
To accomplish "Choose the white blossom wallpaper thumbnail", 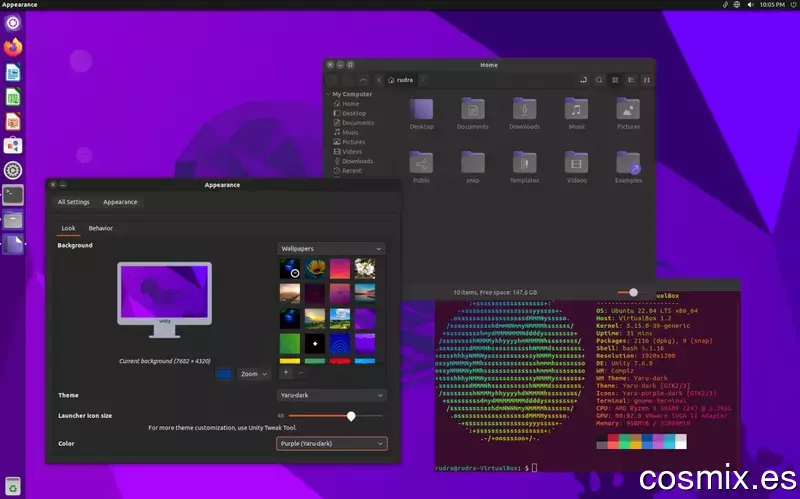I will [365, 268].
